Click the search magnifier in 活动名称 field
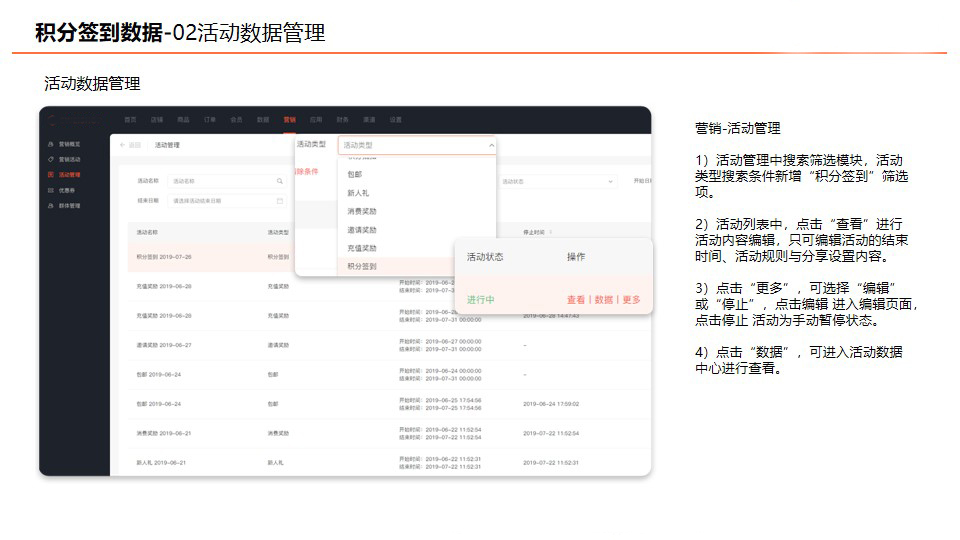960x540 pixels. click(x=280, y=181)
